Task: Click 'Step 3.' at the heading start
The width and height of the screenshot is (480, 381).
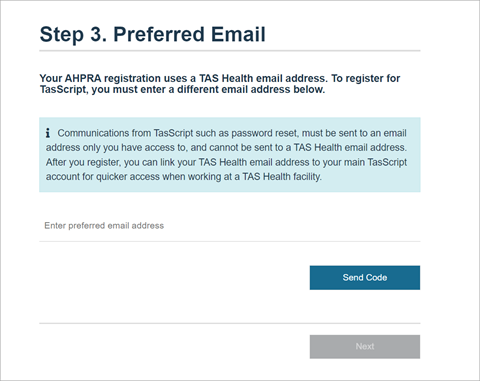Action: point(73,34)
